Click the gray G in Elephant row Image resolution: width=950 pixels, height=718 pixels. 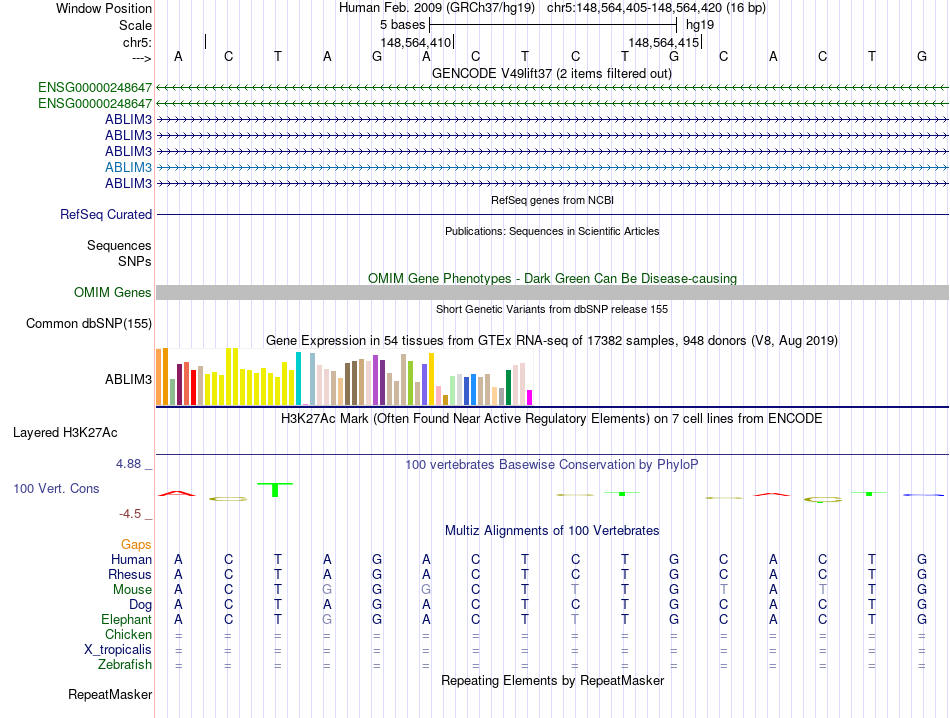pos(327,619)
